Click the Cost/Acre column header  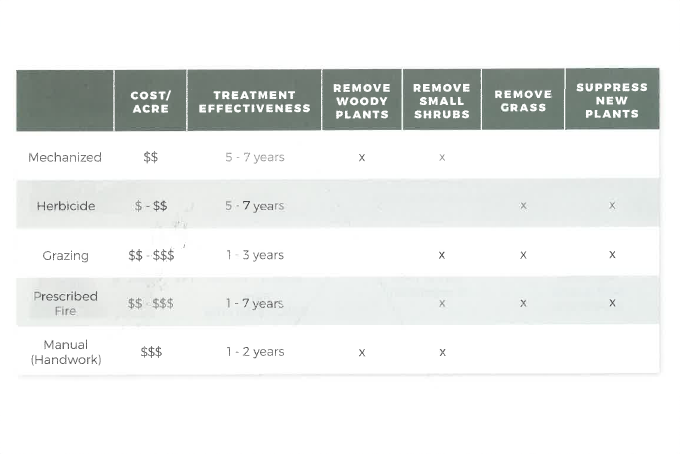tap(150, 101)
